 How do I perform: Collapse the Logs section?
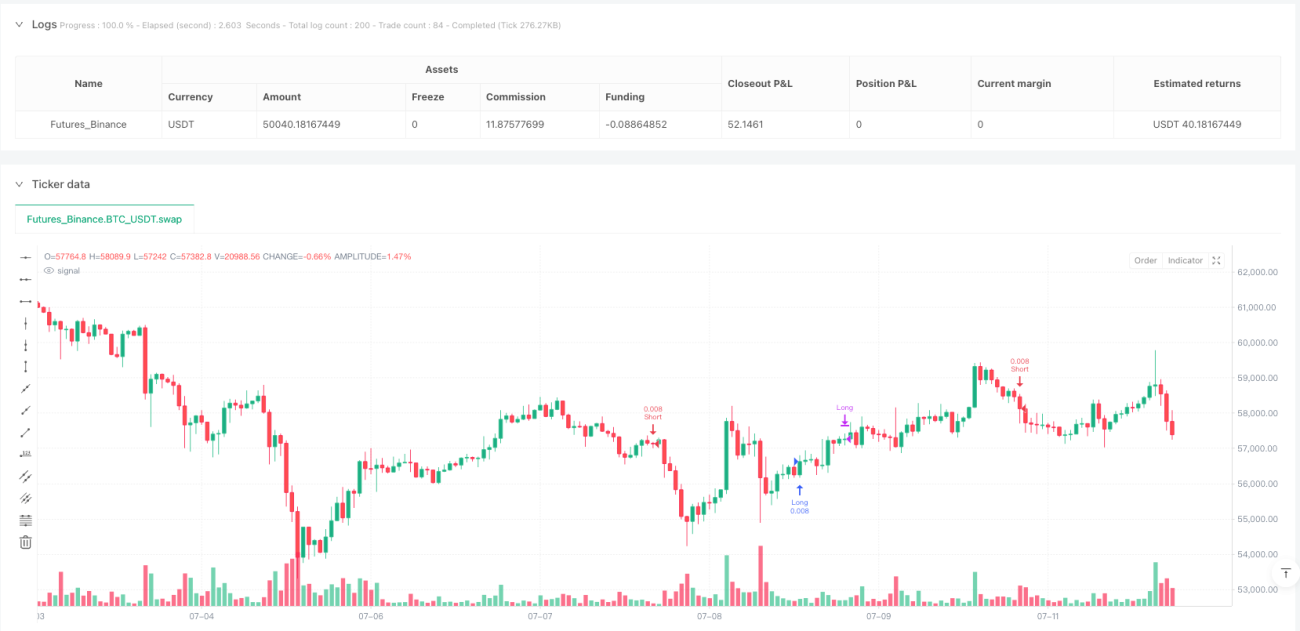19,24
